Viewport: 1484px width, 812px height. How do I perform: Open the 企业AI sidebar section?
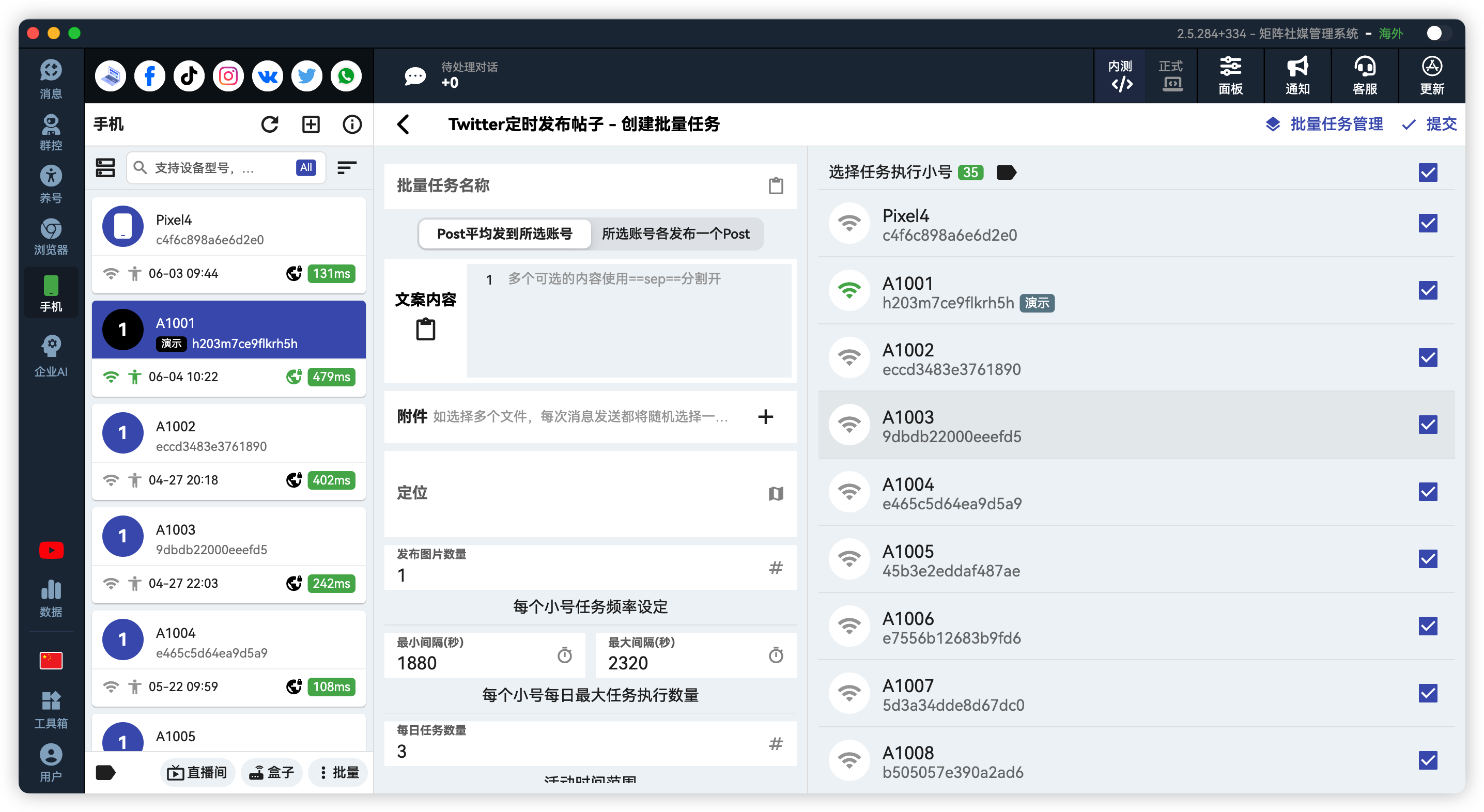51,356
